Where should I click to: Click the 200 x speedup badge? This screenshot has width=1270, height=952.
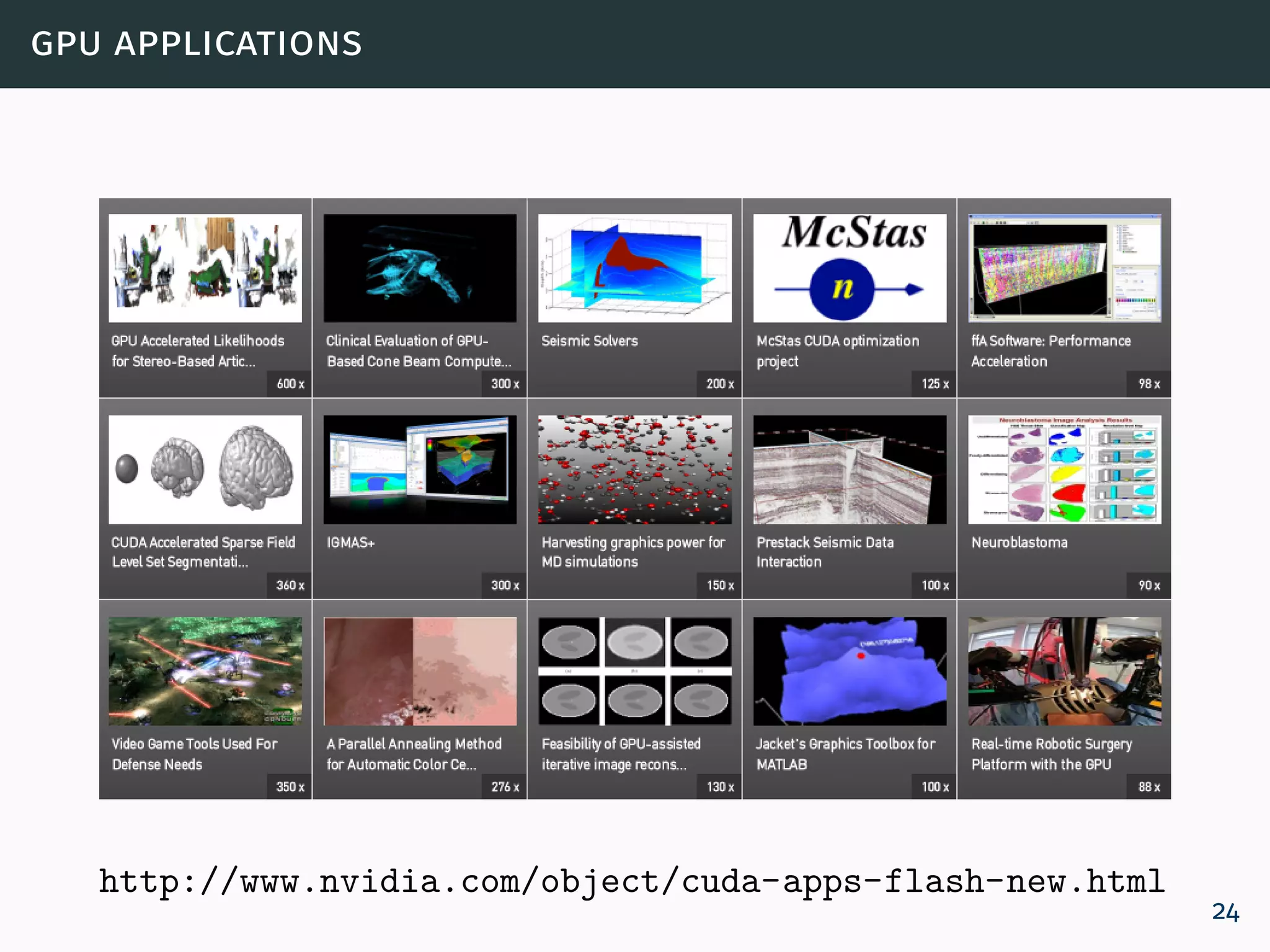(719, 384)
